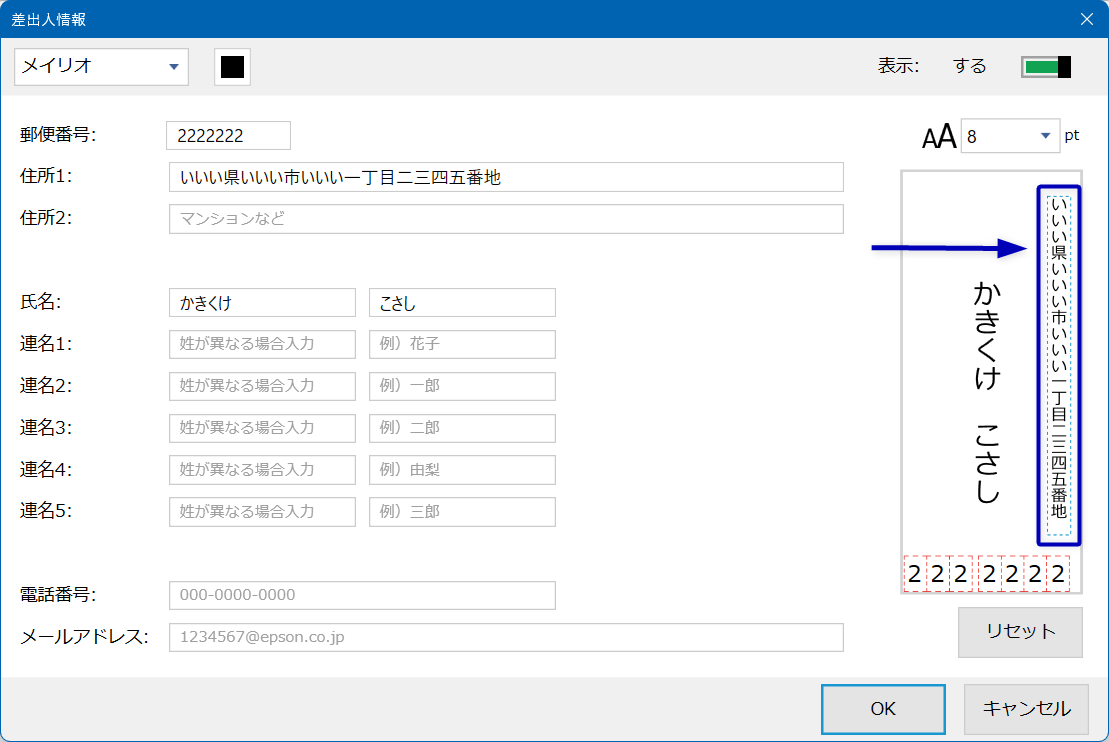Select the 連名1 given name field 花子
The image size is (1109, 742).
coord(462,345)
